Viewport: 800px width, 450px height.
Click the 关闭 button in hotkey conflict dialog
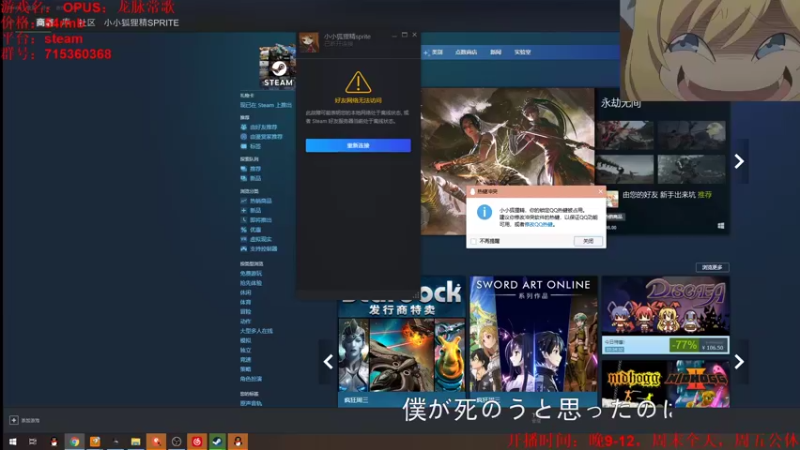pos(588,241)
